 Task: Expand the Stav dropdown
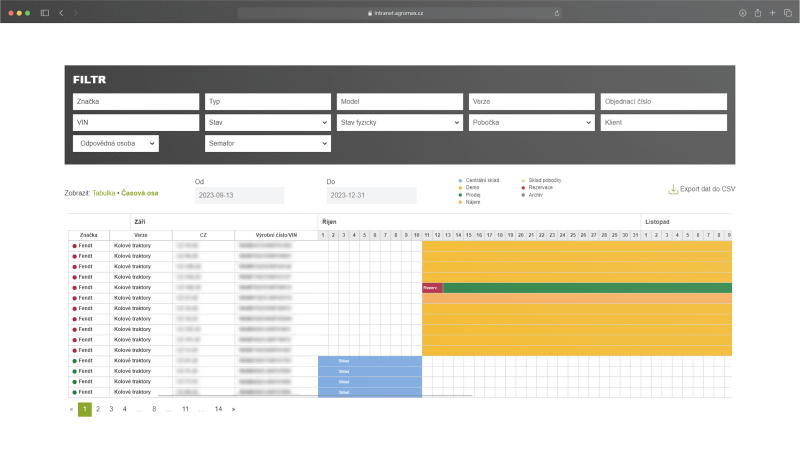tap(267, 122)
